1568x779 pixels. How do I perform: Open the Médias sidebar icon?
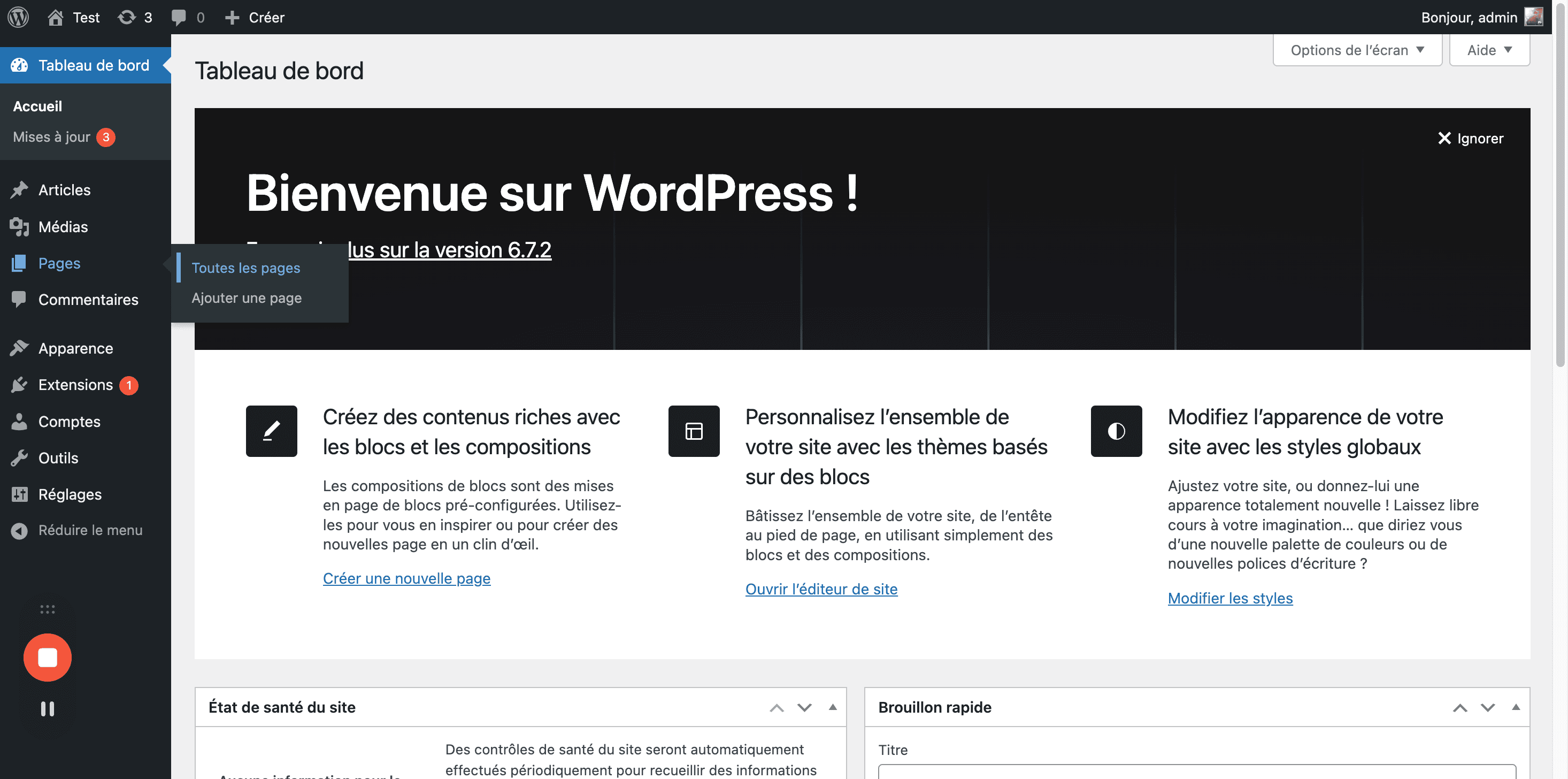pyautogui.click(x=19, y=226)
